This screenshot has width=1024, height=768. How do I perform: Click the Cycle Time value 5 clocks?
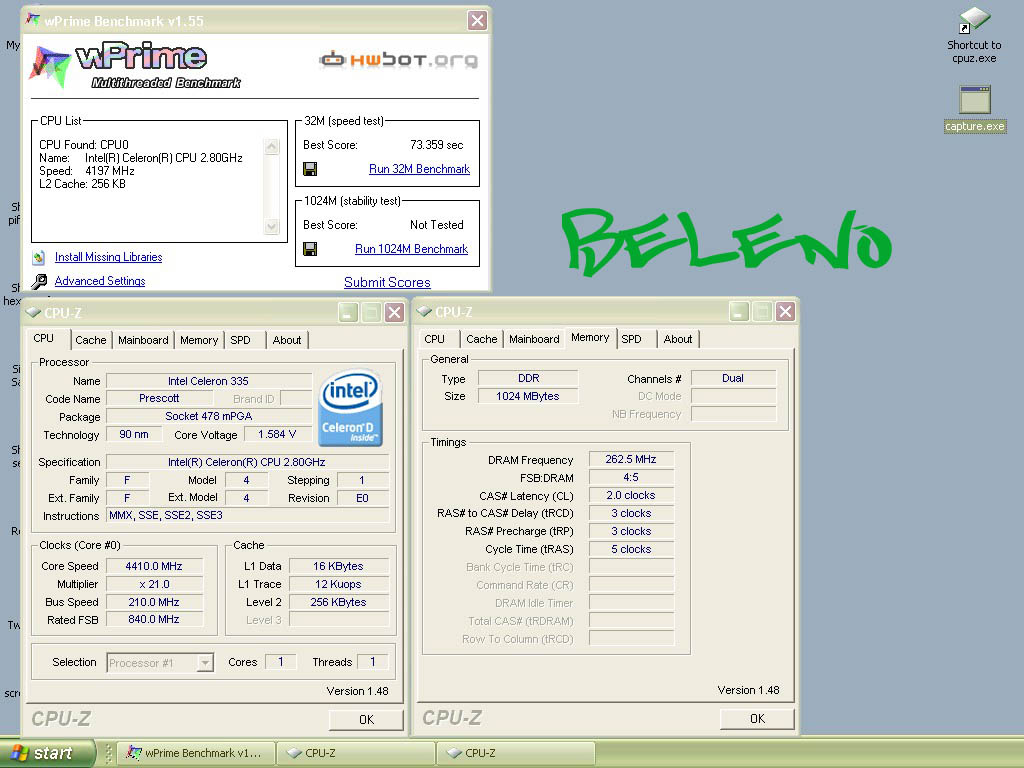pos(631,549)
